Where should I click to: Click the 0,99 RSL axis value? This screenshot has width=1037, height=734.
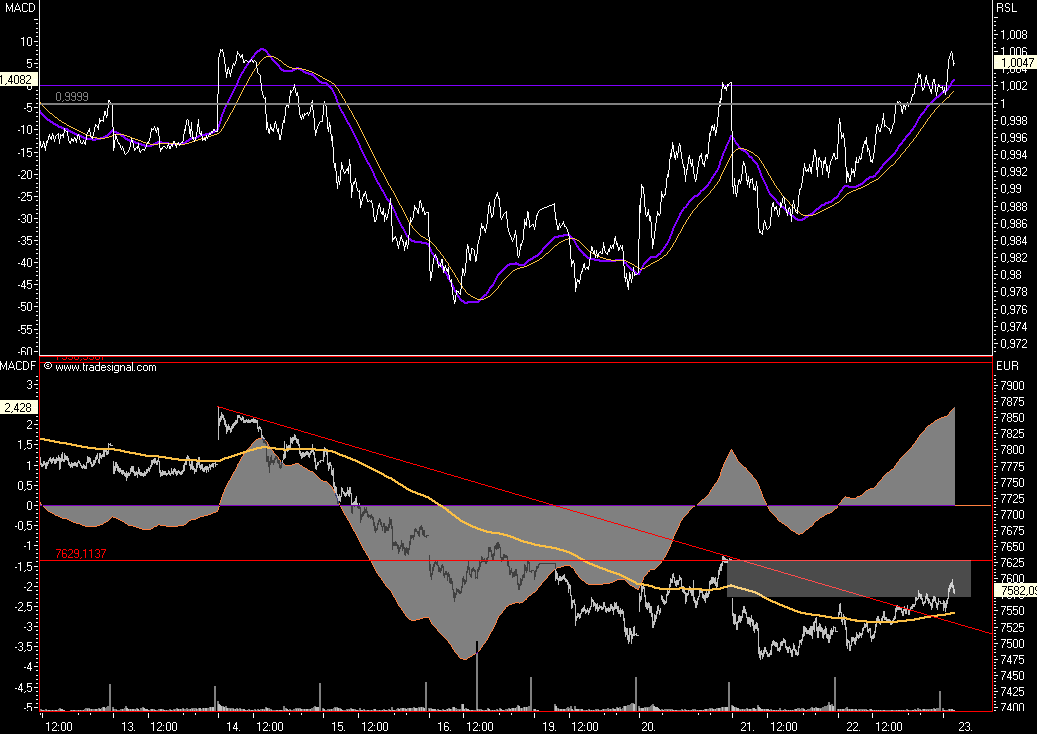click(1011, 189)
